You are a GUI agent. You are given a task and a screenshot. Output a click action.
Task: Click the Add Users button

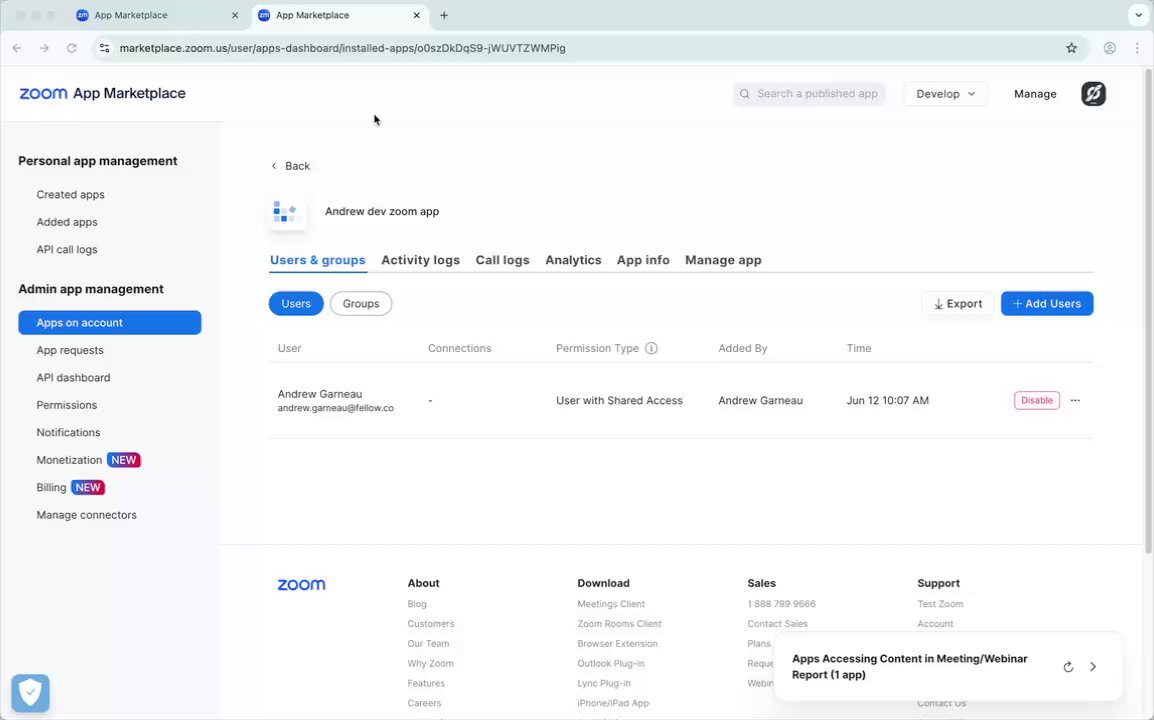coord(1047,303)
